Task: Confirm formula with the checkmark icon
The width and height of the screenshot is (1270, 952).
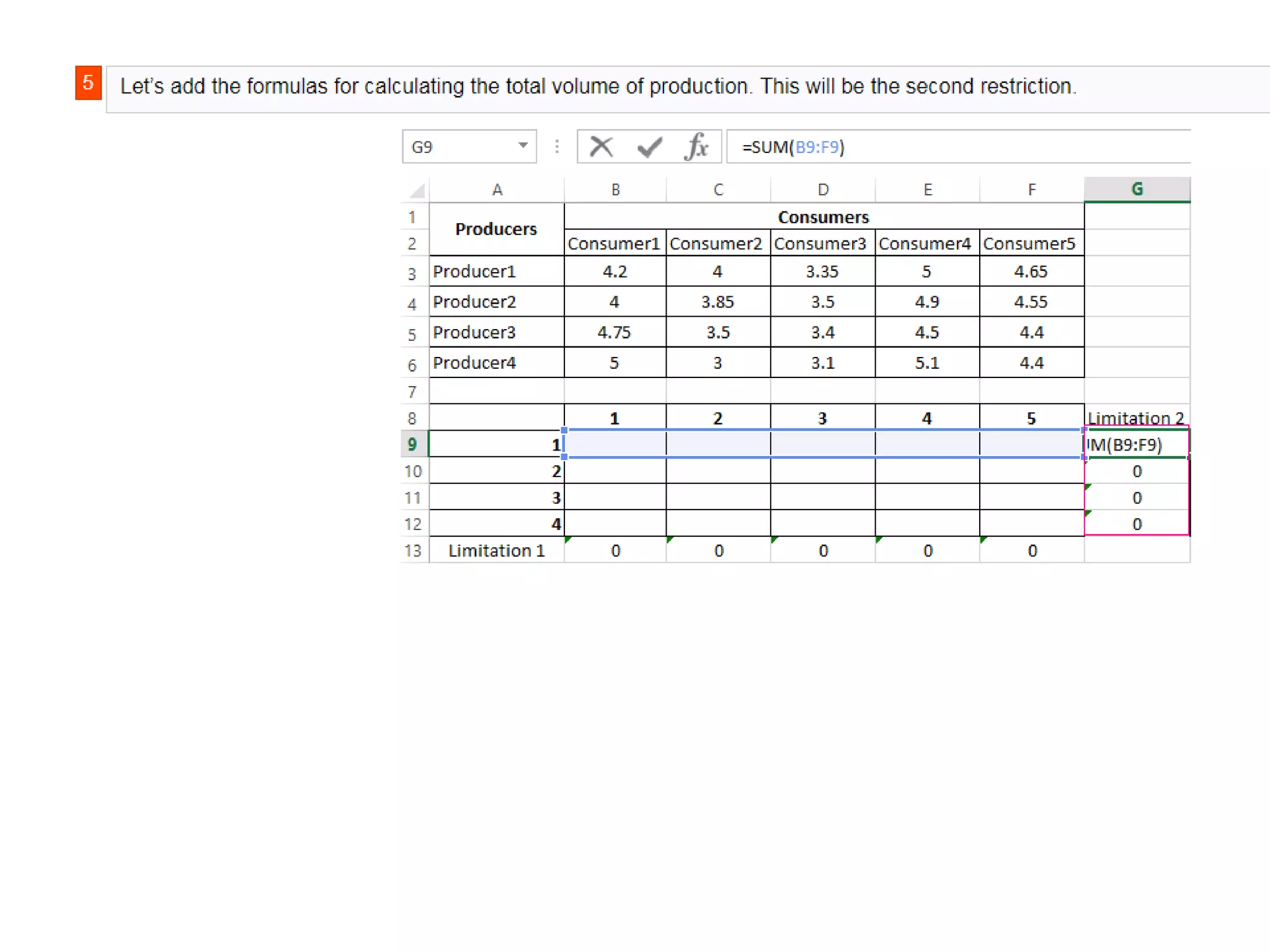Action: [649, 147]
